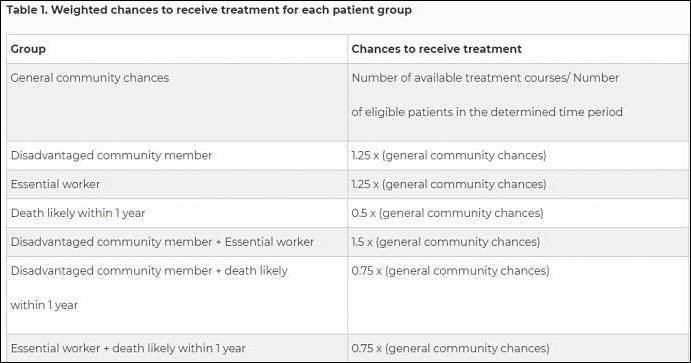Select Disadvantaged community member + Essential worker cell

pyautogui.click(x=162, y=242)
